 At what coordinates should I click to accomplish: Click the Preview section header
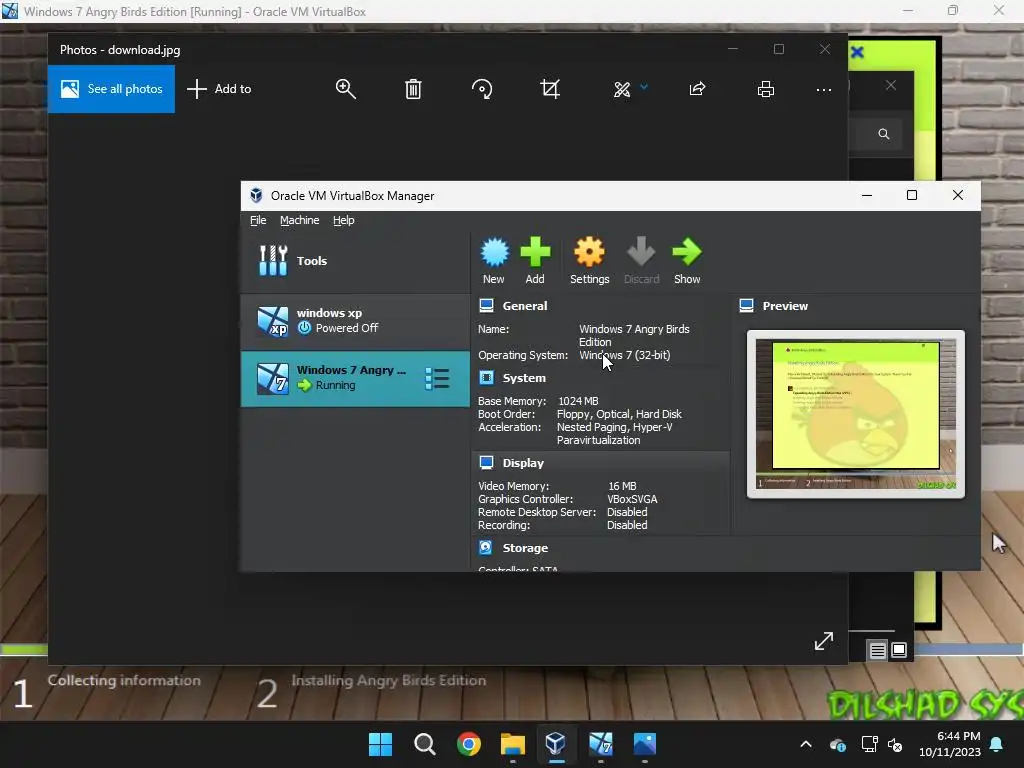[x=785, y=306]
